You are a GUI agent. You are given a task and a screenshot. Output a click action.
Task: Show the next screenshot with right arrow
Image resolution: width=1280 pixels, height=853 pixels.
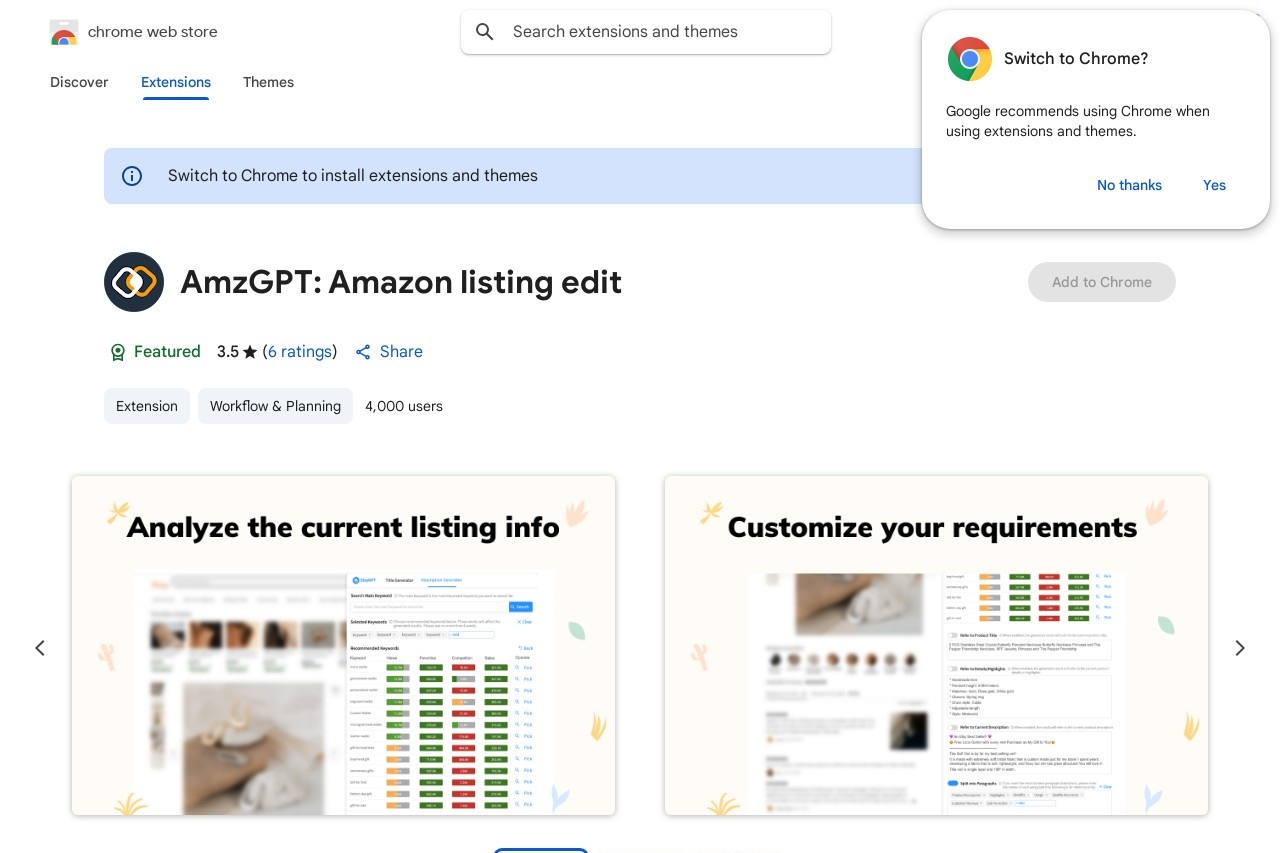1240,648
